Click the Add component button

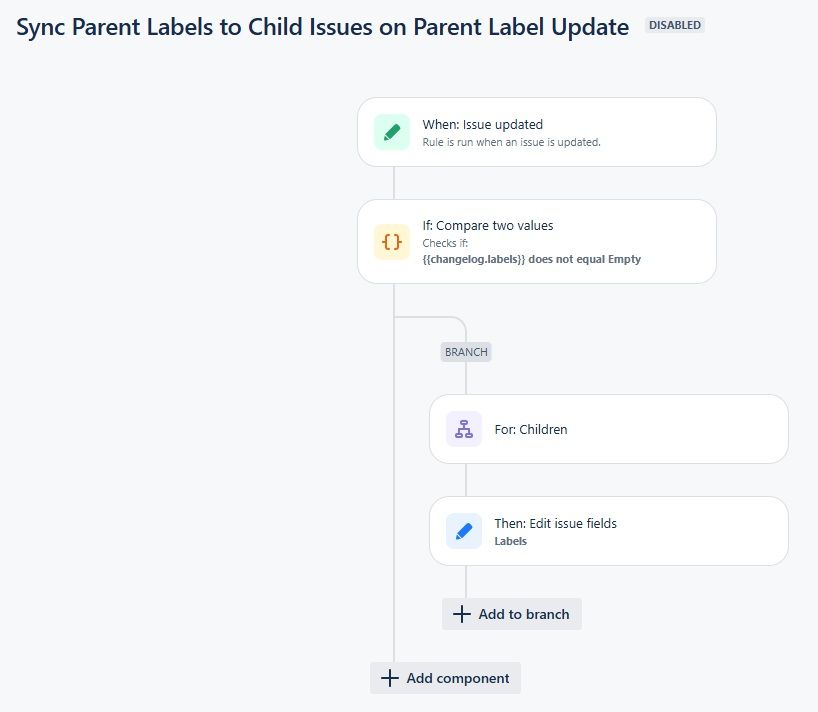[x=445, y=677]
